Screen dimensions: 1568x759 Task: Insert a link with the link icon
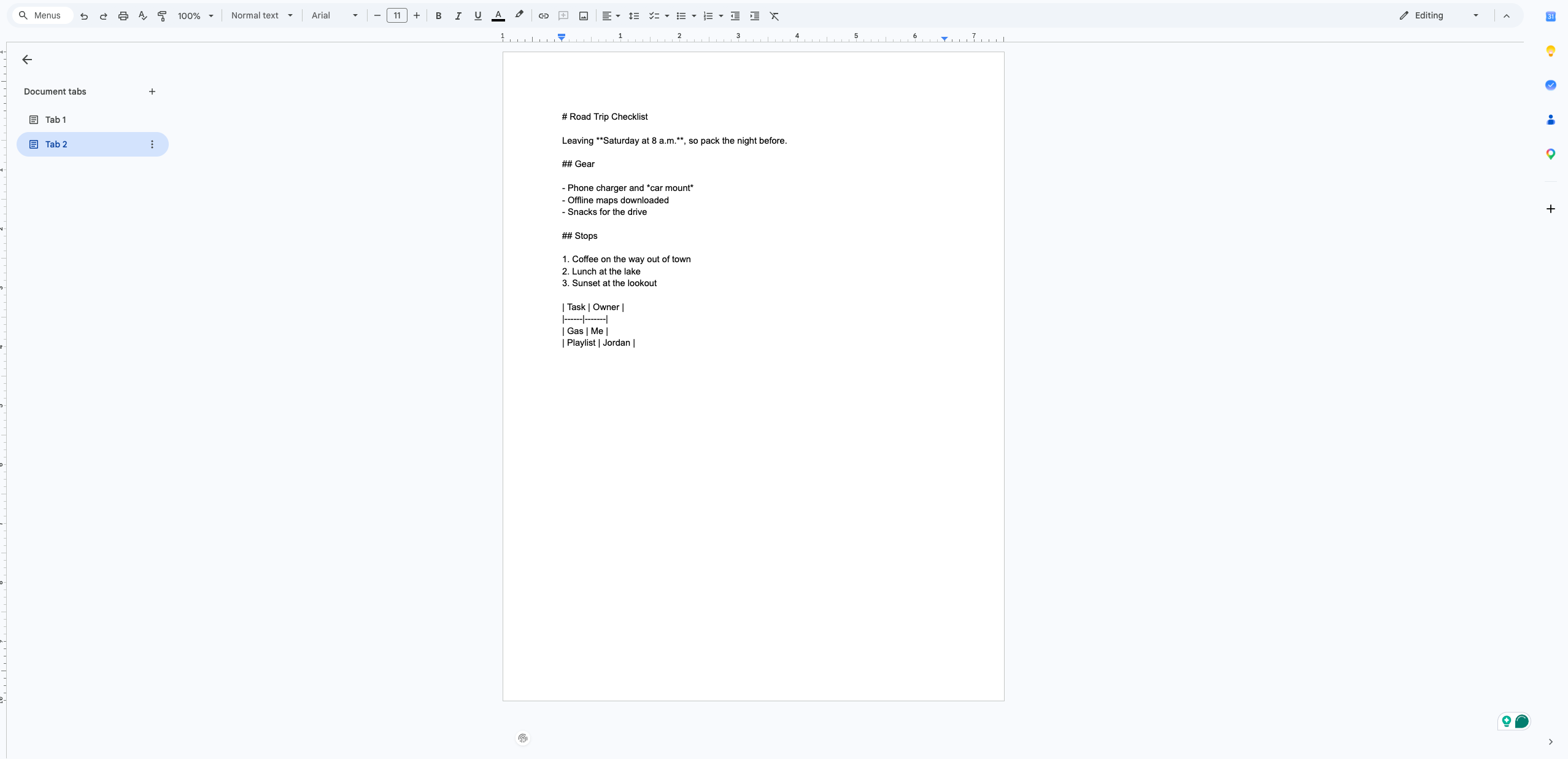click(544, 16)
